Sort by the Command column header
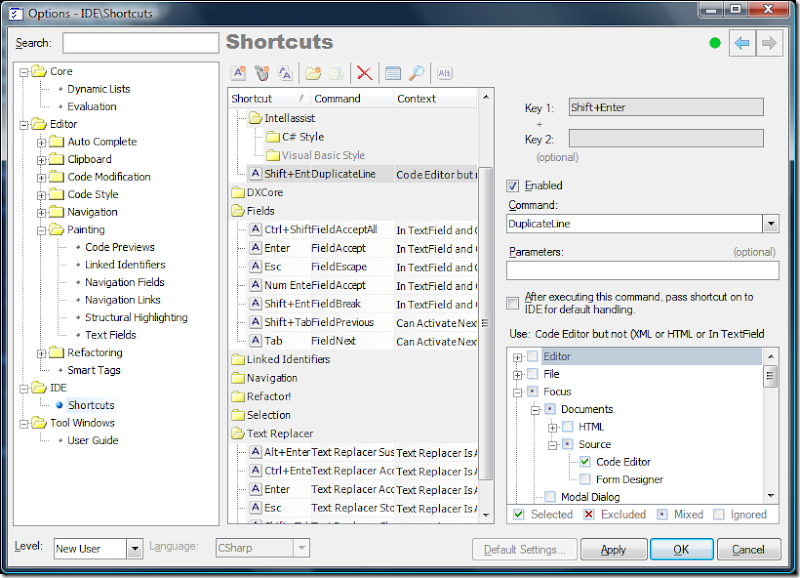This screenshot has height=578, width=800. [x=352, y=98]
